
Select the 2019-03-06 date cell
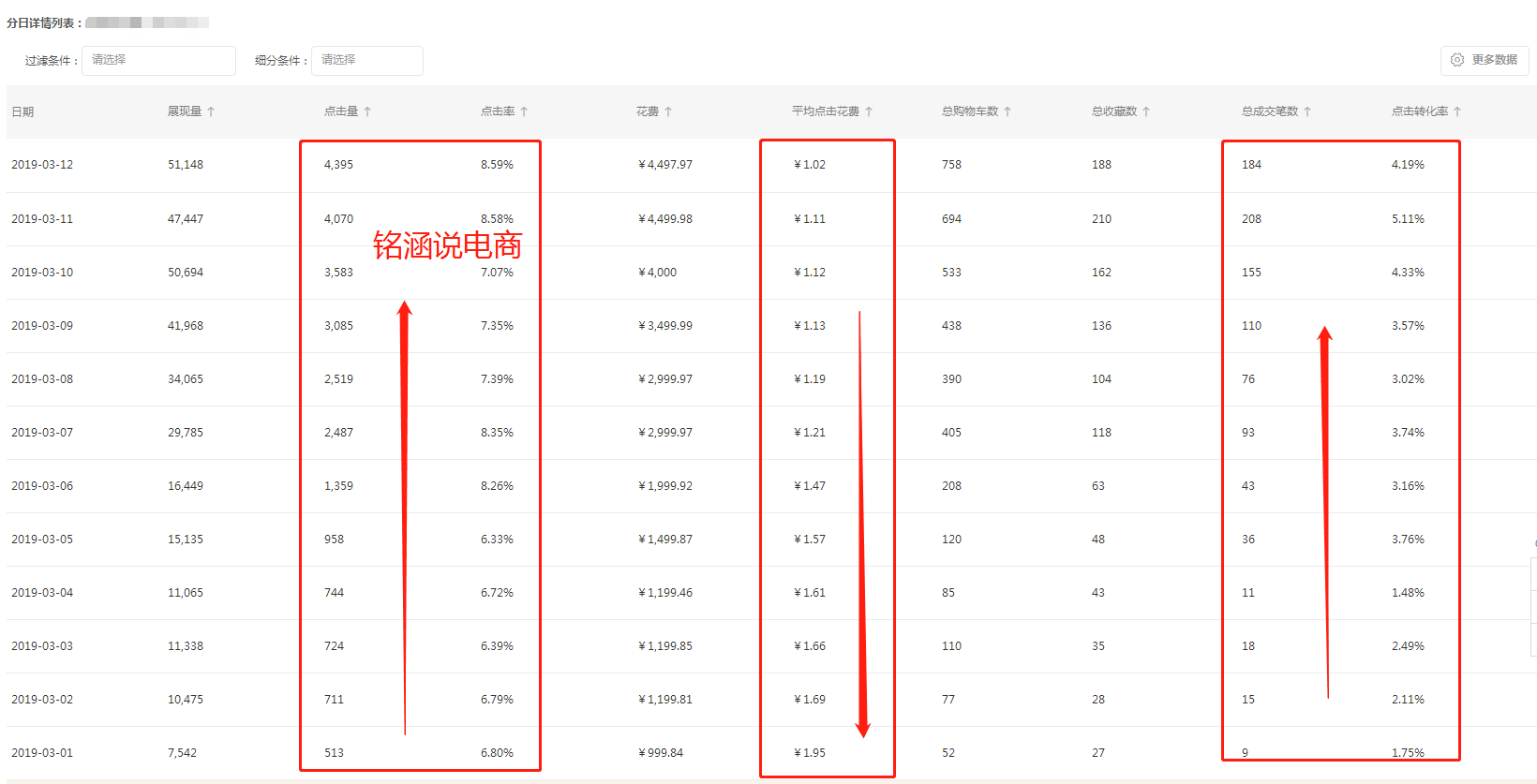click(x=42, y=486)
